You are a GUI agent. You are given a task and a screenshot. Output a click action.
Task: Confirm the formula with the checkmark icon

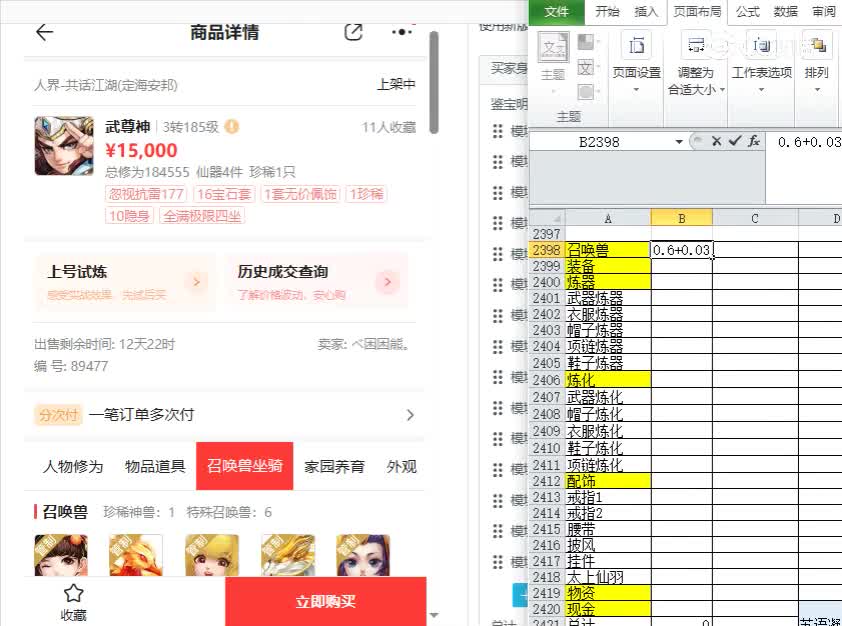coord(734,142)
